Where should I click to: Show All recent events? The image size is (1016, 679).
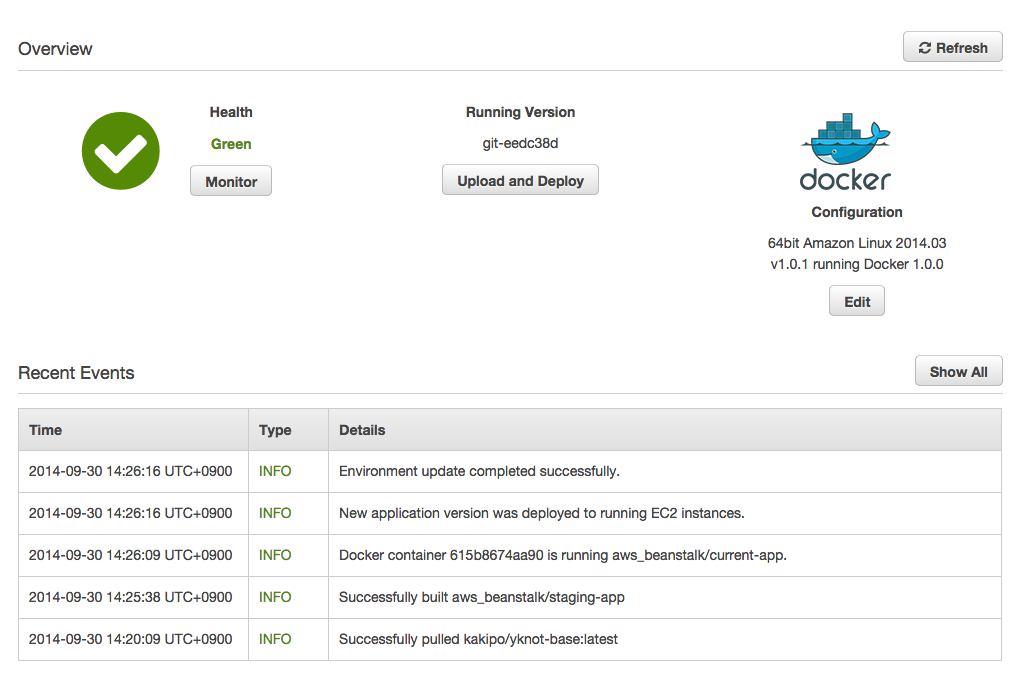pos(957,370)
